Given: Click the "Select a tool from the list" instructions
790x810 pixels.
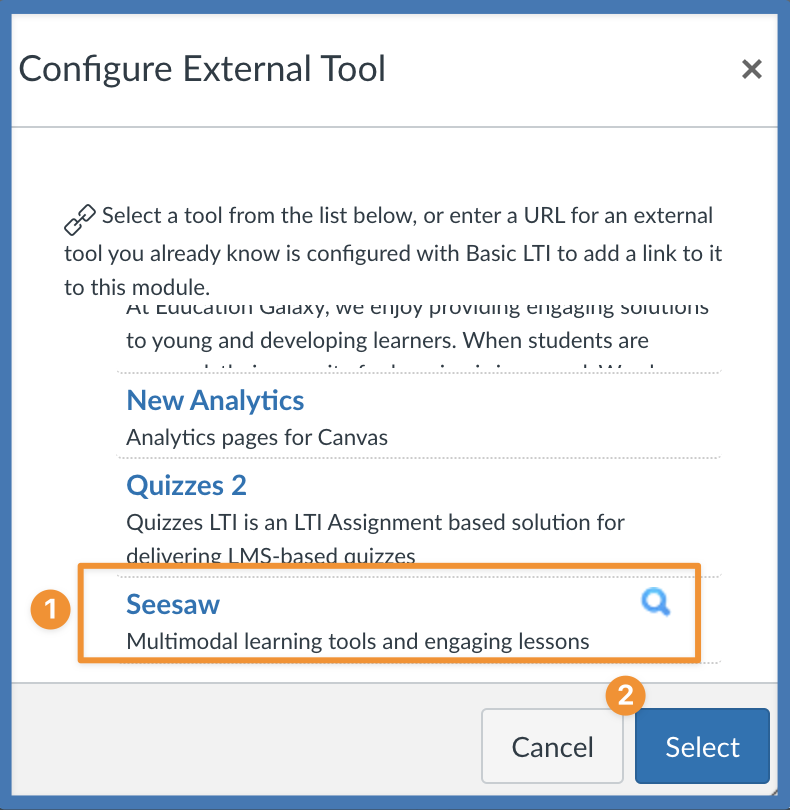Looking at the screenshot, I should tap(407, 215).
